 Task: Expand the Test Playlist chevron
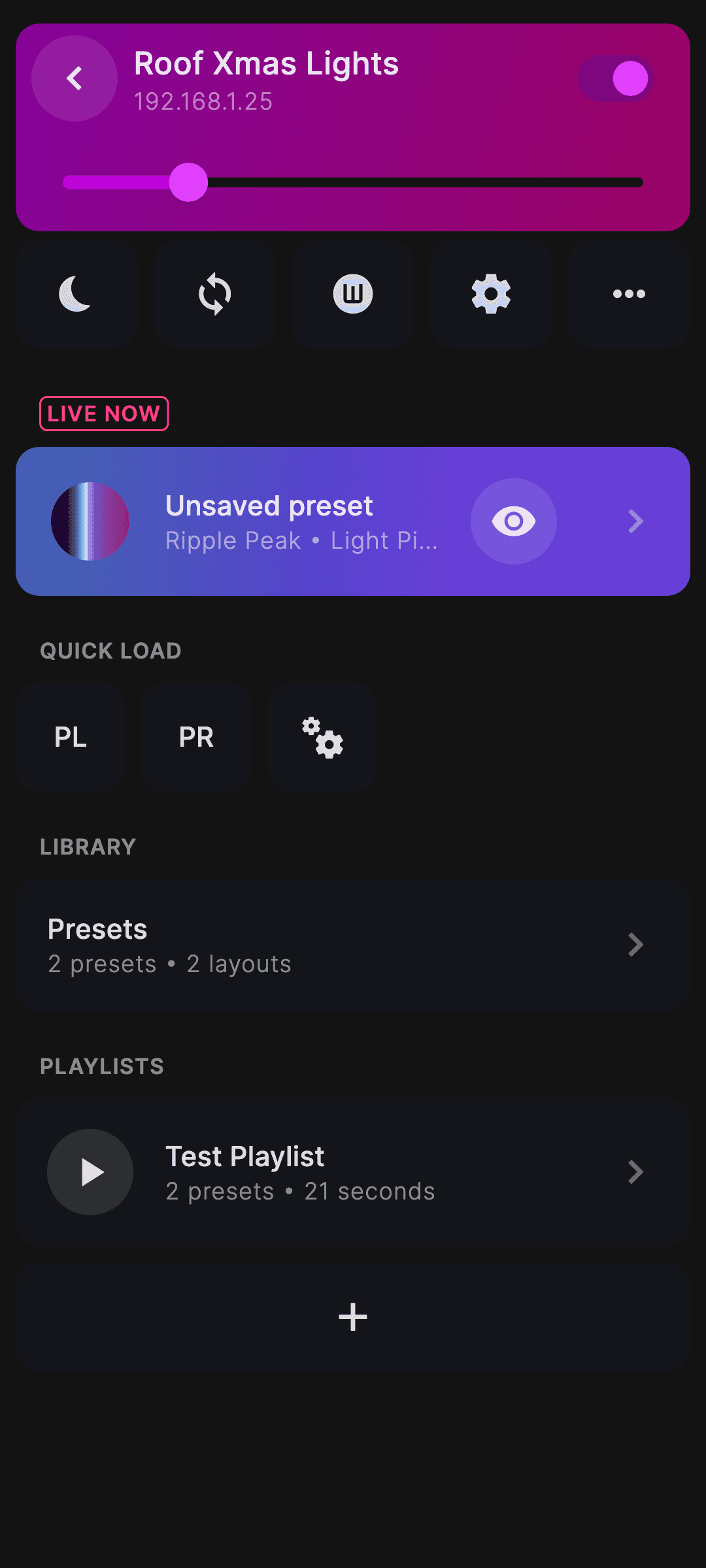[635, 1172]
